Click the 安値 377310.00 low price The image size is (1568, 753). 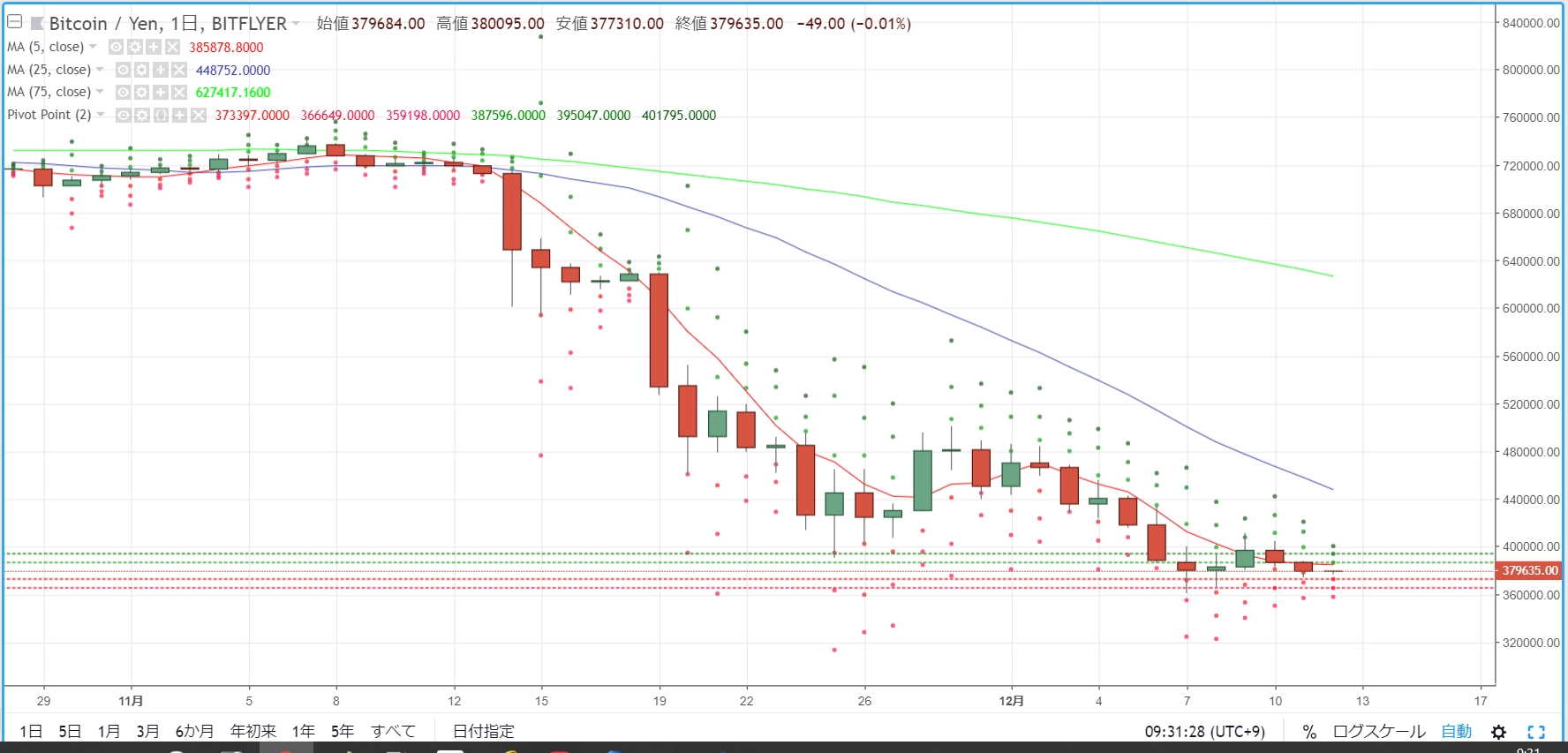pos(610,24)
